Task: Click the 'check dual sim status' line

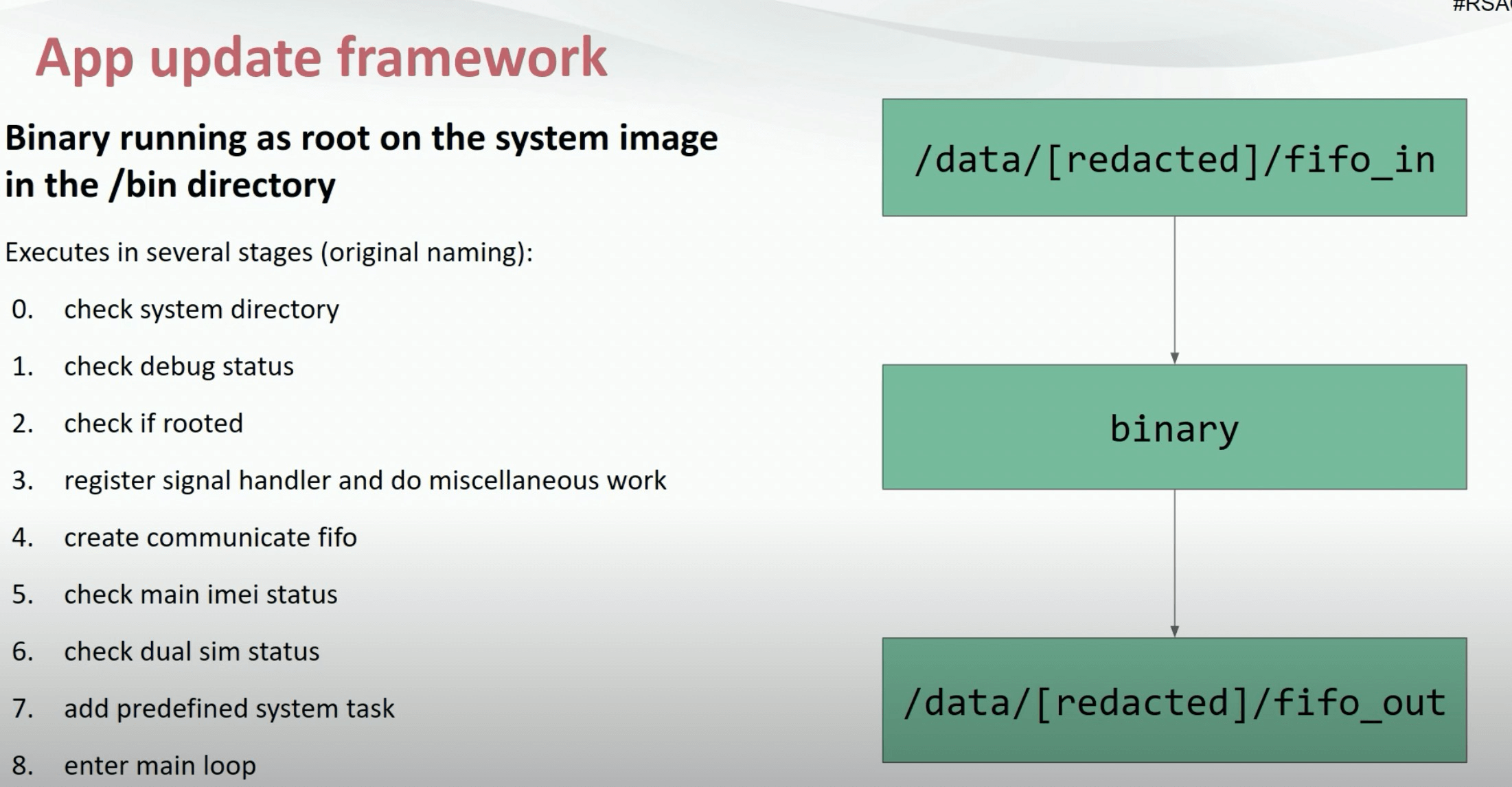Action: pos(192,651)
